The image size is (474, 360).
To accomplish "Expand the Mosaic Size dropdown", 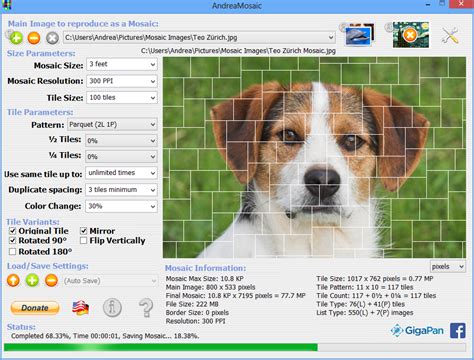I will [x=122, y=64].
